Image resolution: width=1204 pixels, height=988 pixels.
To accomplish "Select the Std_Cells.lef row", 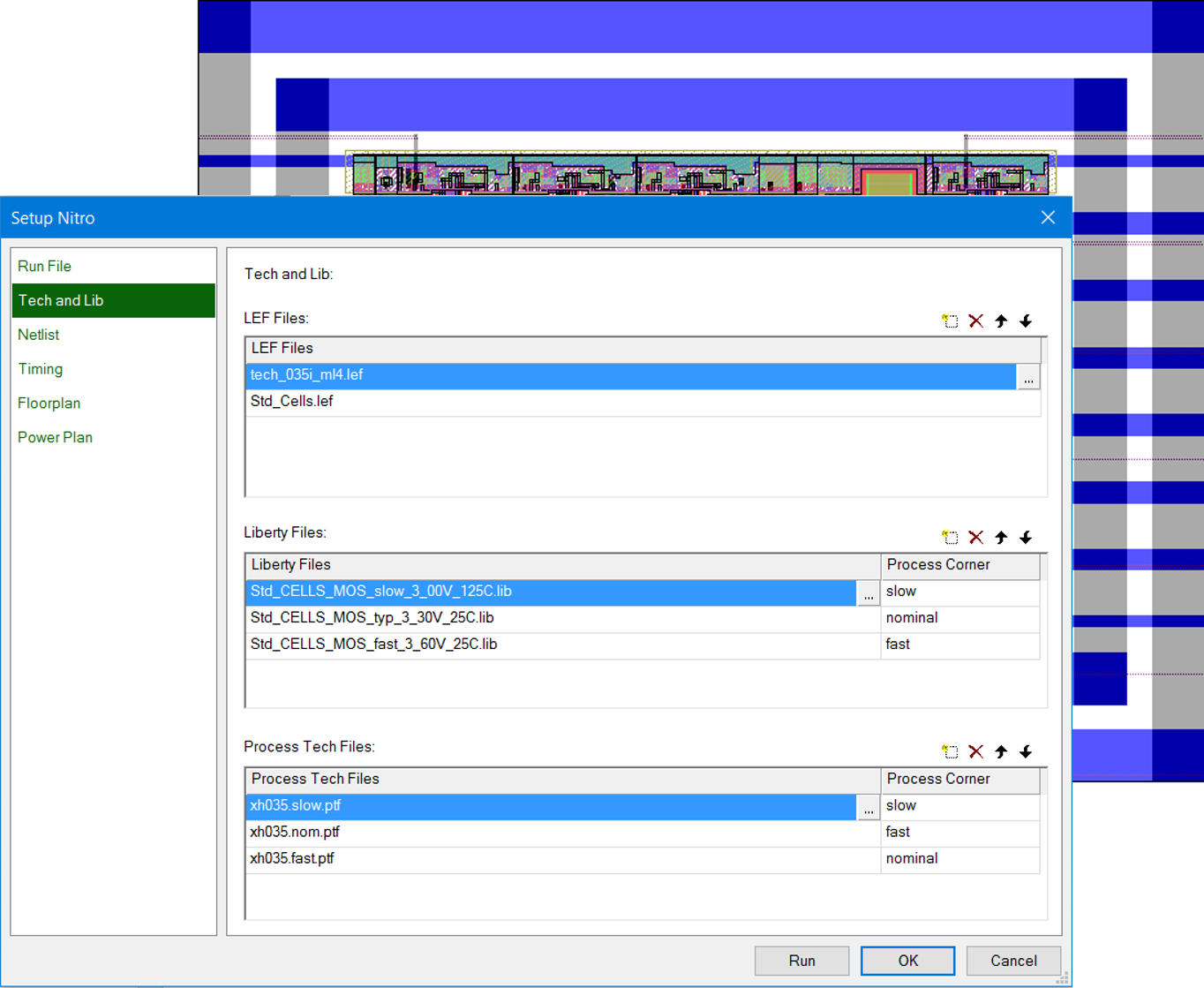I will (x=643, y=403).
